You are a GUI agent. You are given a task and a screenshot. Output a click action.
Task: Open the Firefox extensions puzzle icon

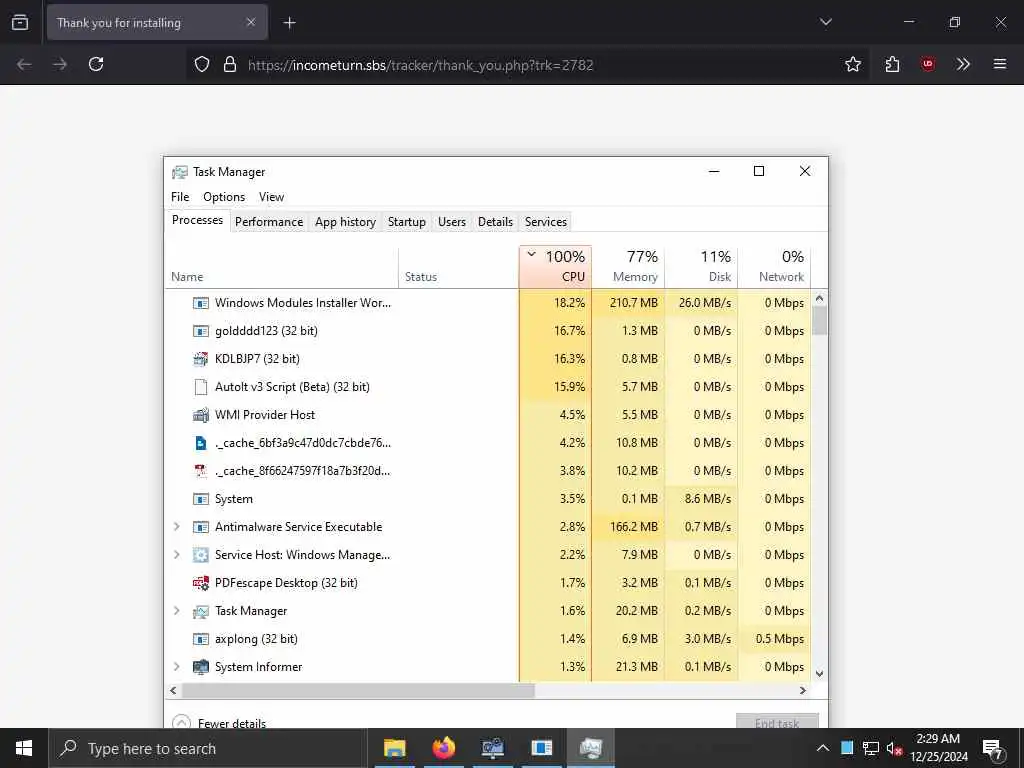[892, 64]
